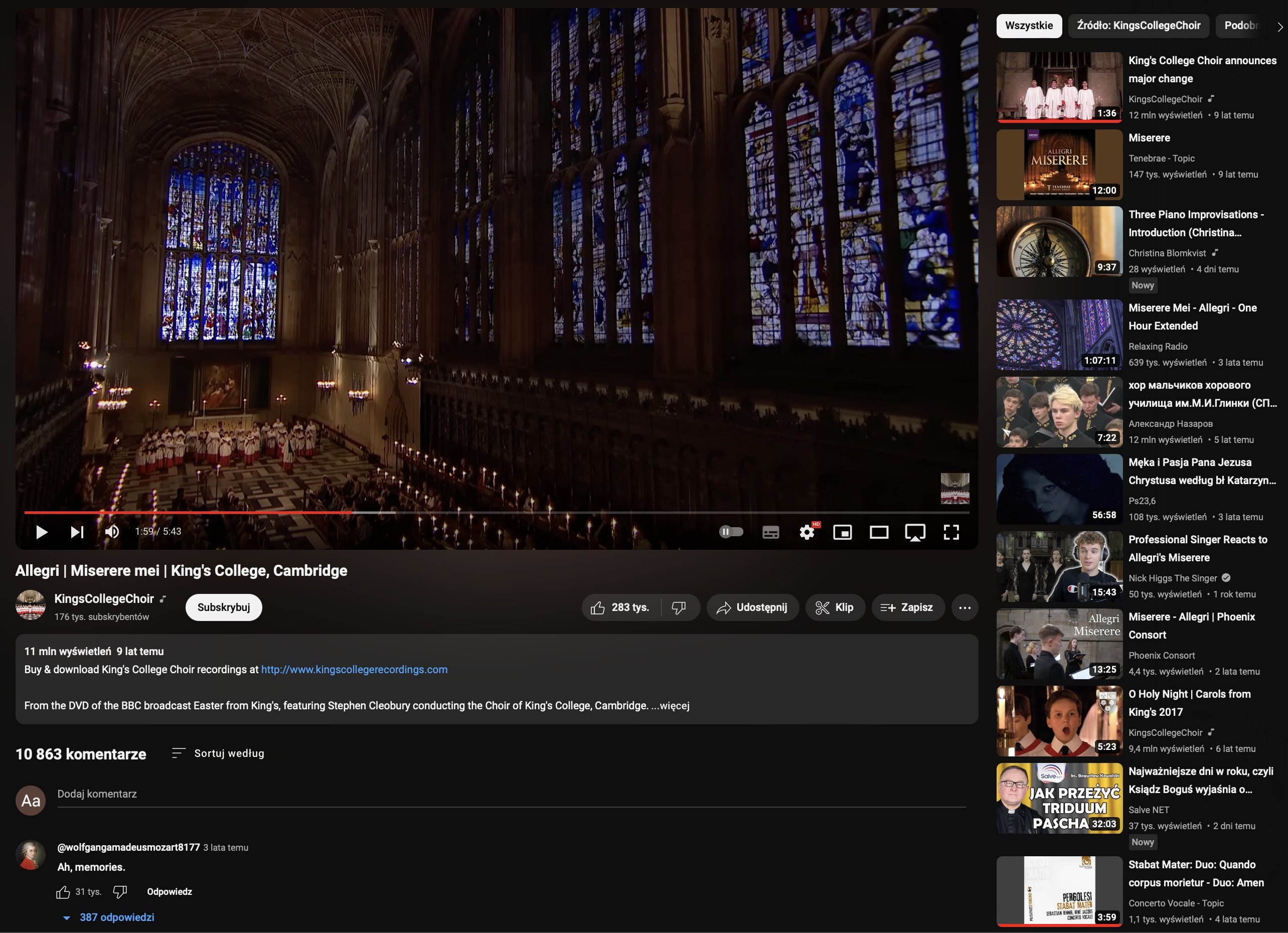Click Odpowiedz under the comment
Viewport: 1288px width, 933px height.
pyautogui.click(x=169, y=891)
